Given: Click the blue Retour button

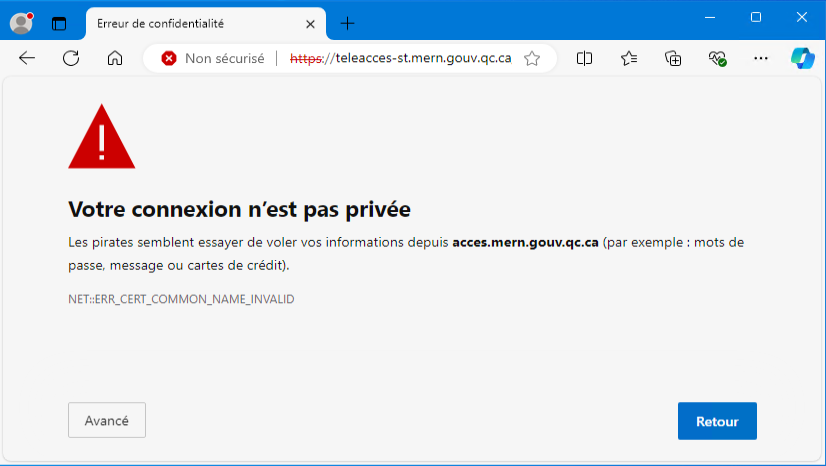Looking at the screenshot, I should (x=717, y=421).
